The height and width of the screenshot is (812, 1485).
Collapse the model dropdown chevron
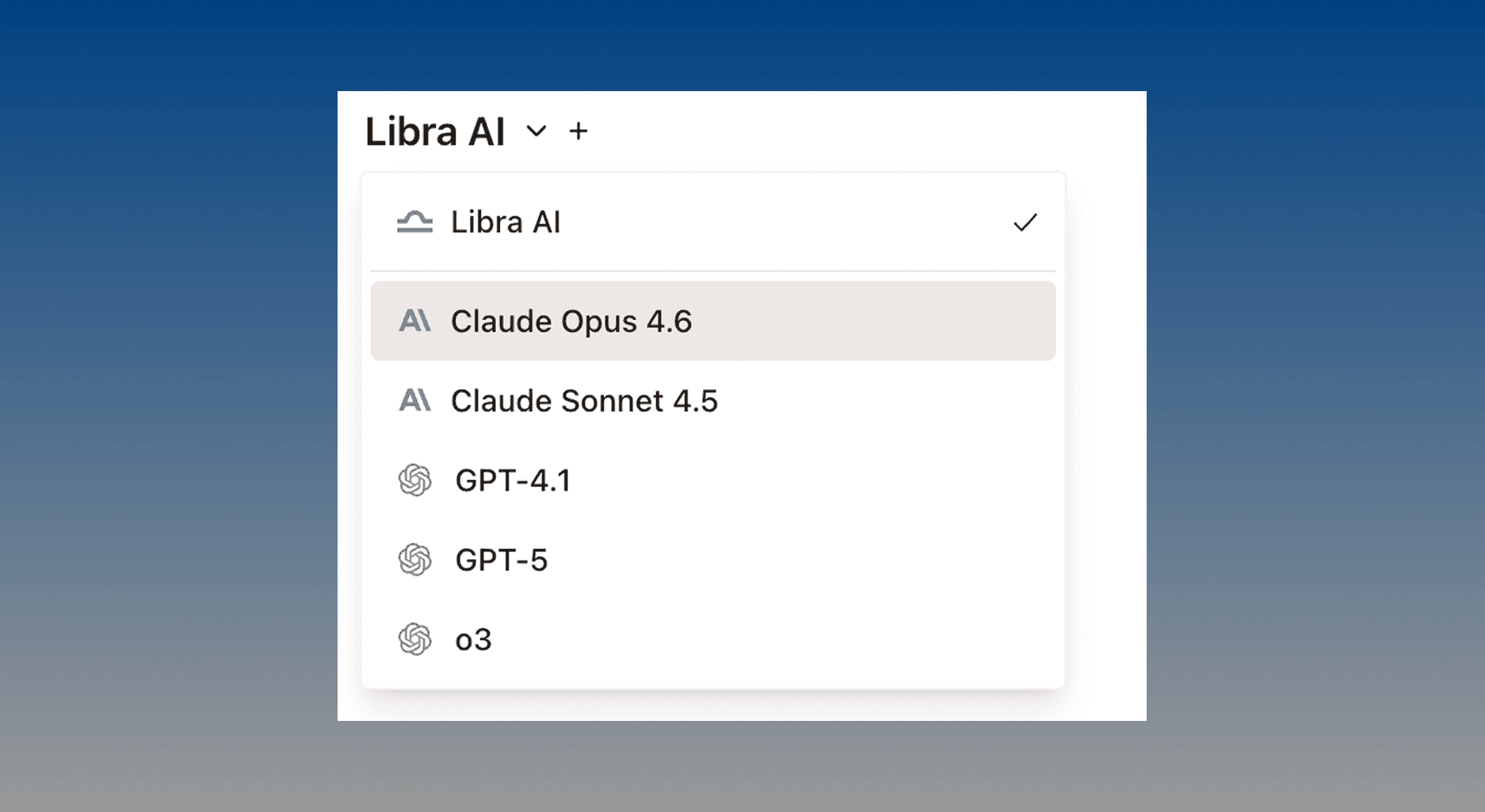pyautogui.click(x=536, y=131)
